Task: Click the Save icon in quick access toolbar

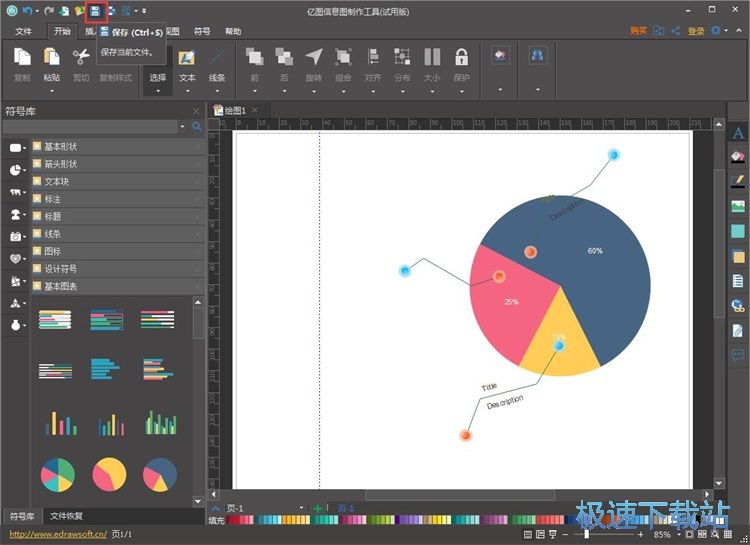Action: tap(96, 11)
